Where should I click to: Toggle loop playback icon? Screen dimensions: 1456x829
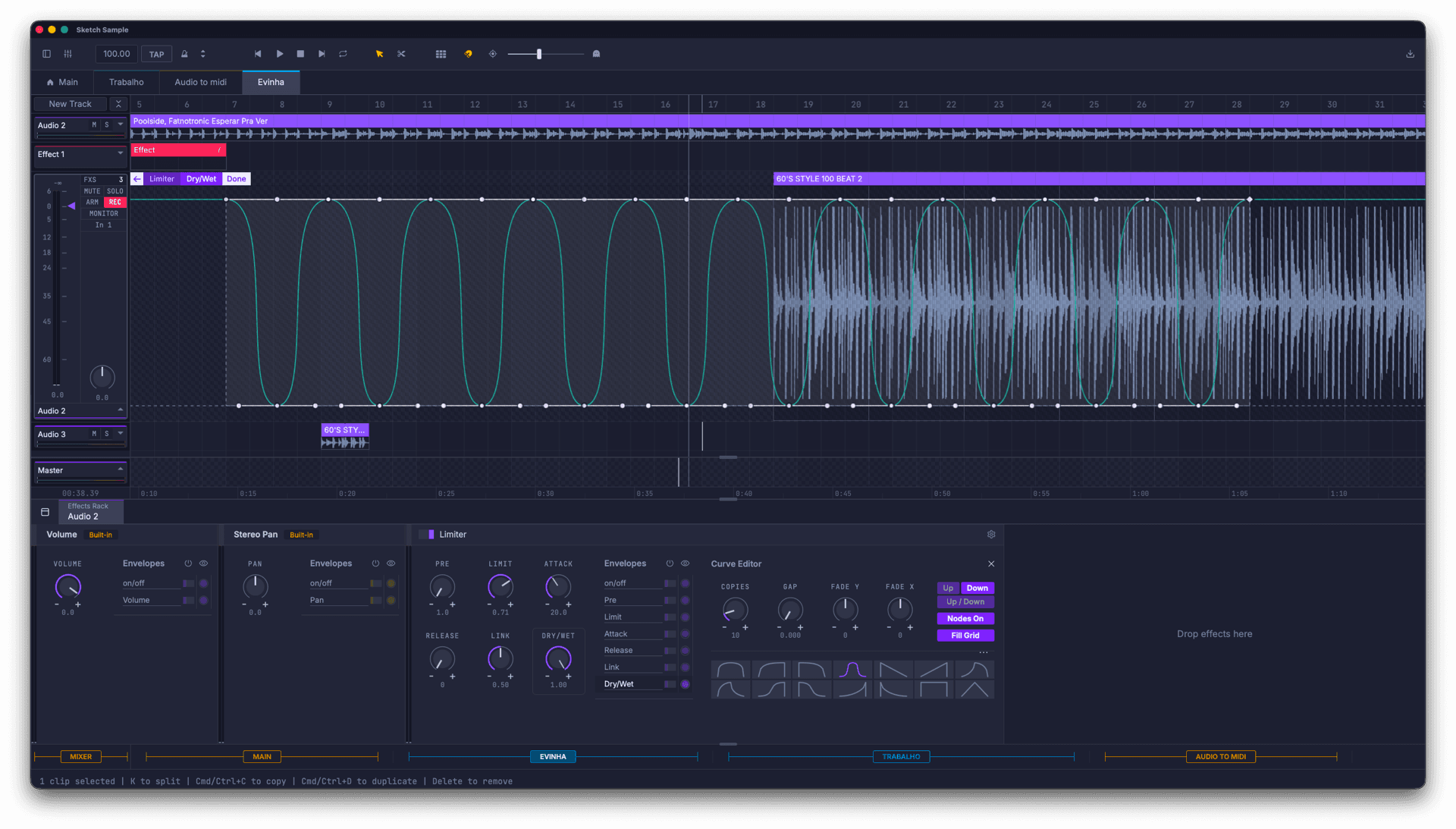click(343, 54)
